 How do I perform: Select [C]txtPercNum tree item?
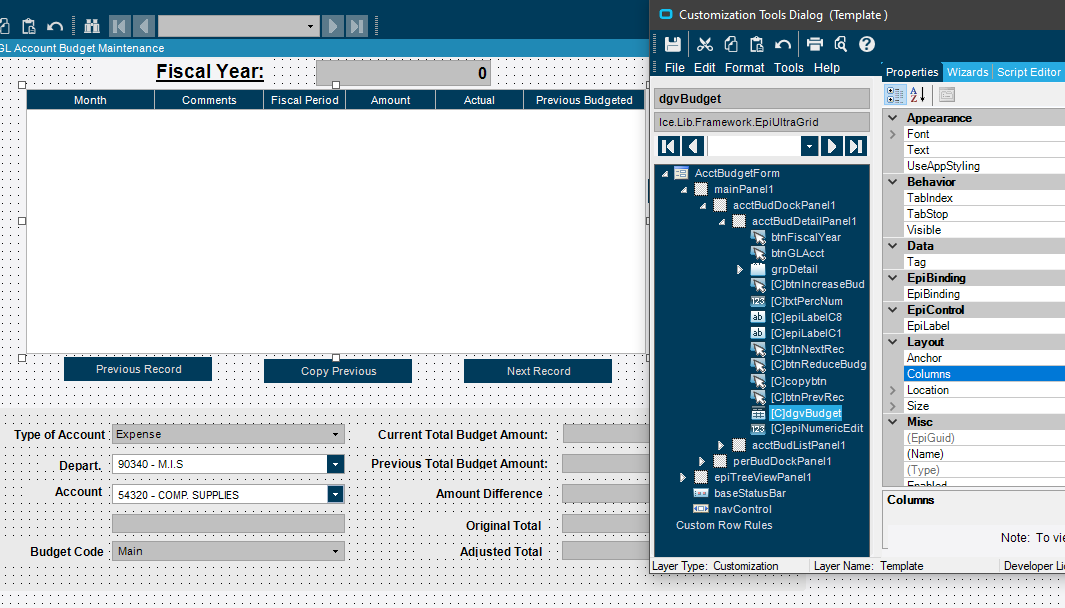click(806, 301)
